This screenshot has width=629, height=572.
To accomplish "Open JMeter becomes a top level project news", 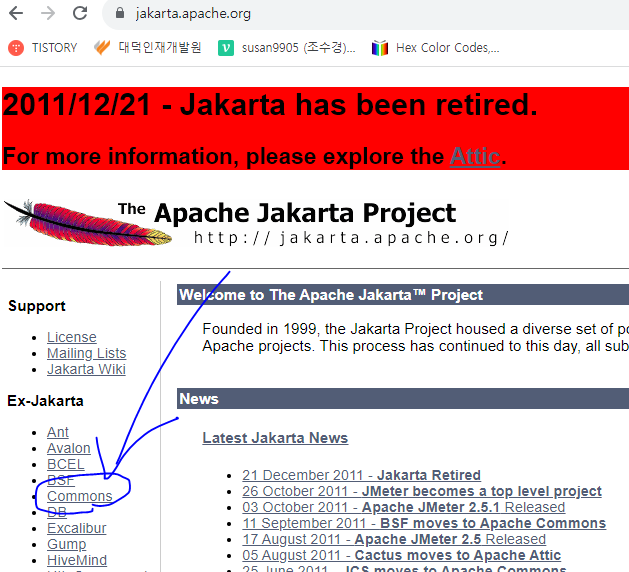I will [x=422, y=491].
